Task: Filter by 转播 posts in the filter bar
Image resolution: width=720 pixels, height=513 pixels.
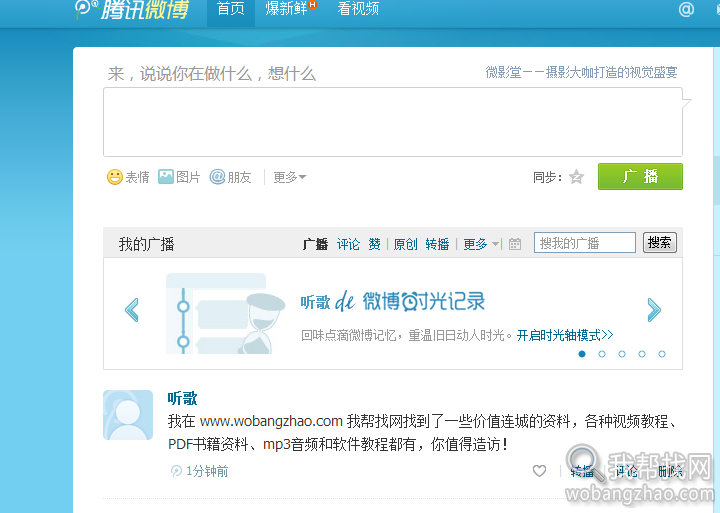Action: [437, 244]
